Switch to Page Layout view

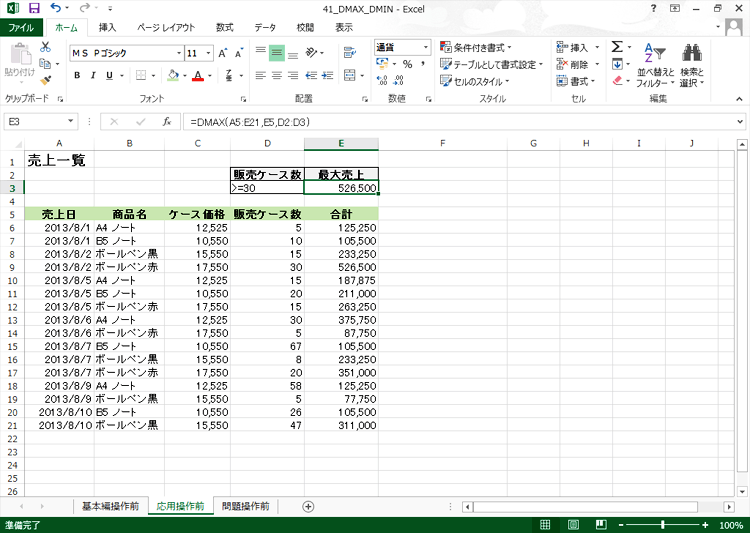[573, 525]
